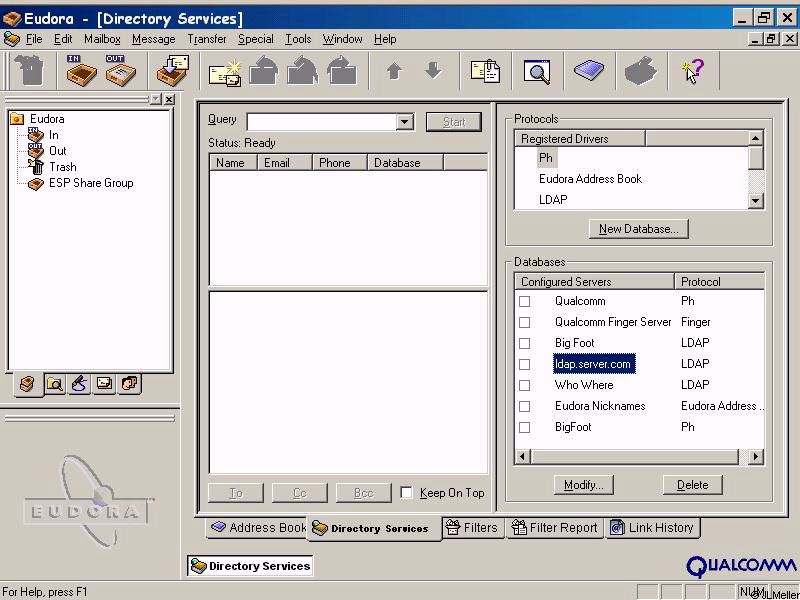Screen dimensions: 800x600
Task: Click the Delete button under Databases
Action: point(692,485)
